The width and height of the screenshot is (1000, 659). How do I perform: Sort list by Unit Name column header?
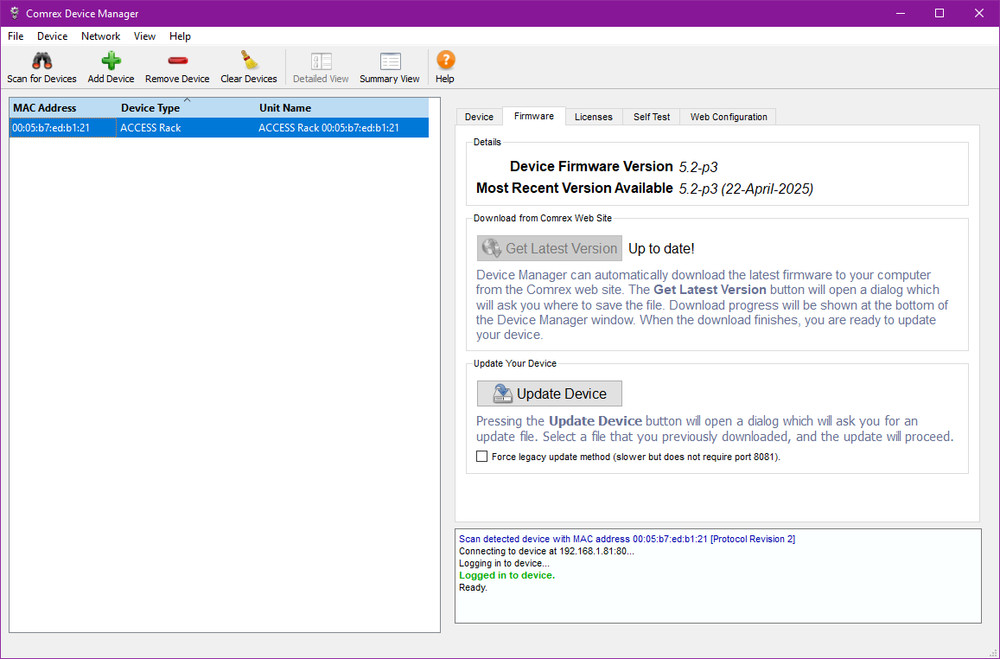click(285, 108)
